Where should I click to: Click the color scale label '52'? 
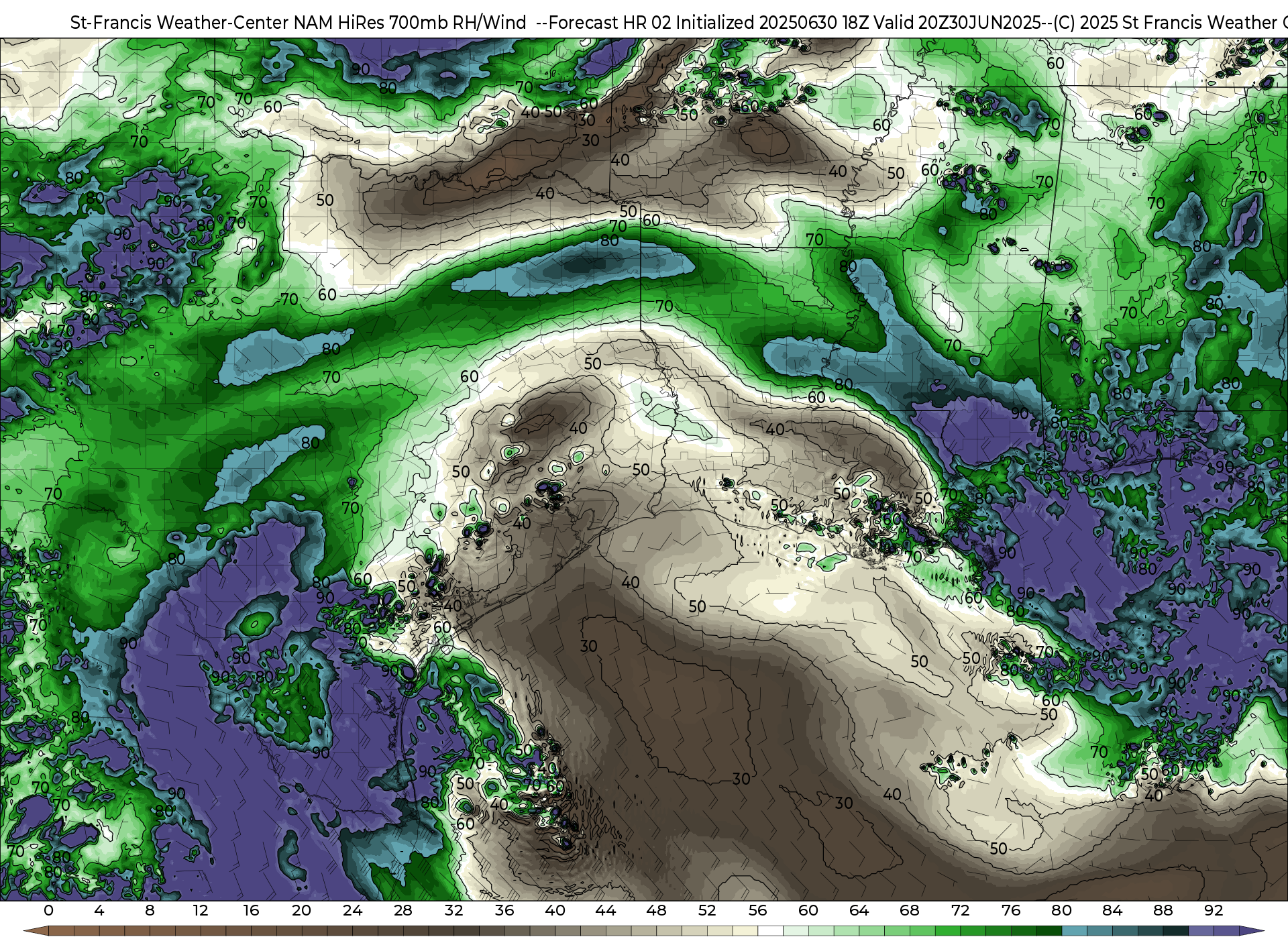707,910
